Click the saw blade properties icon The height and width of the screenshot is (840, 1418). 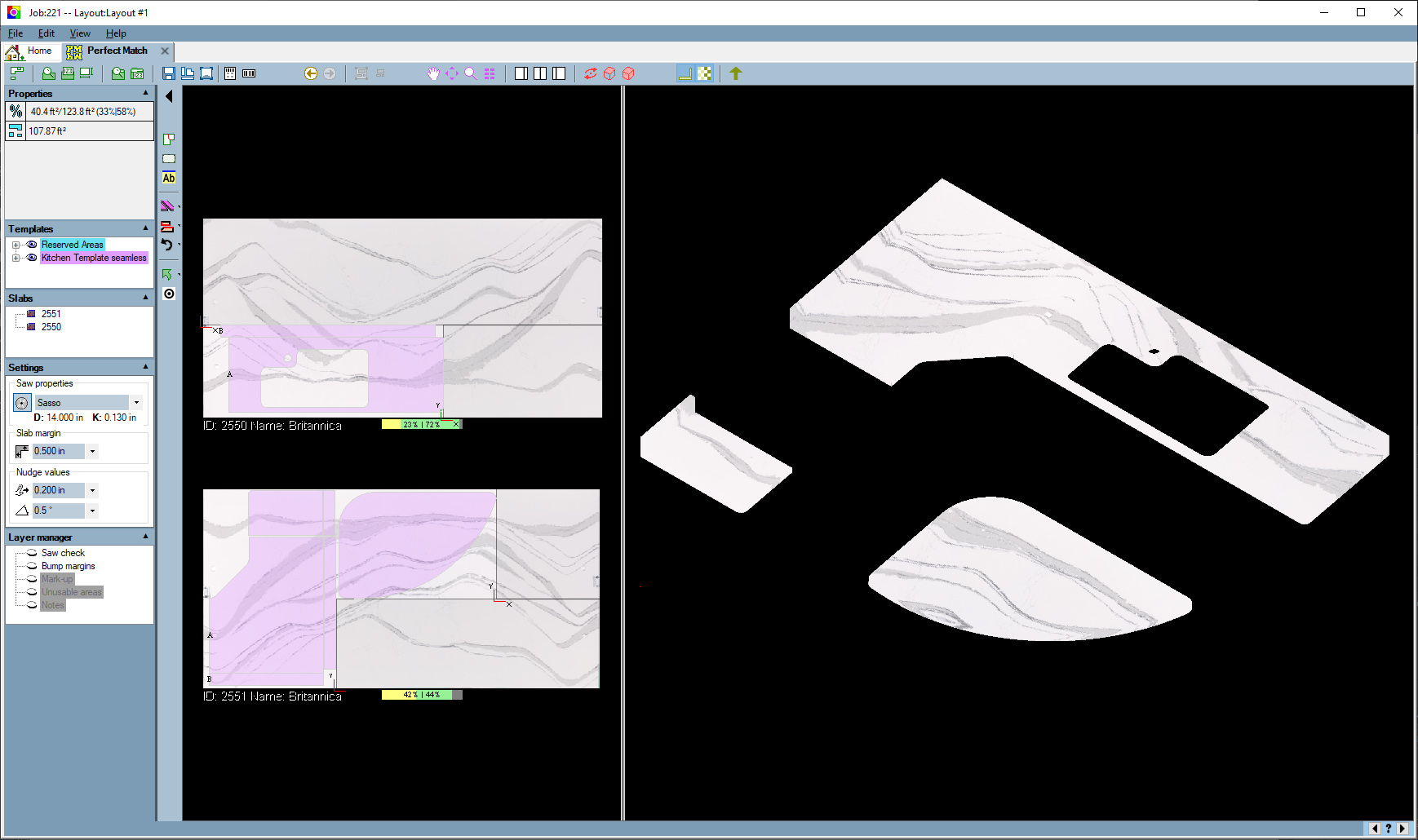point(22,403)
